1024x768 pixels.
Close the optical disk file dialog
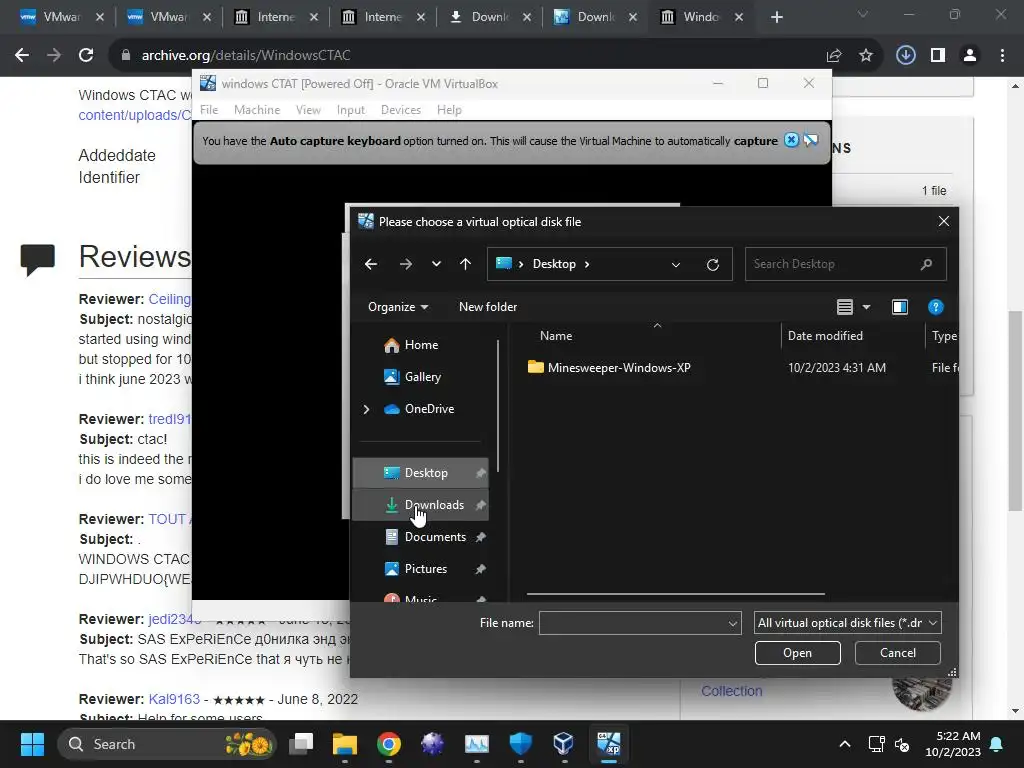(x=943, y=221)
